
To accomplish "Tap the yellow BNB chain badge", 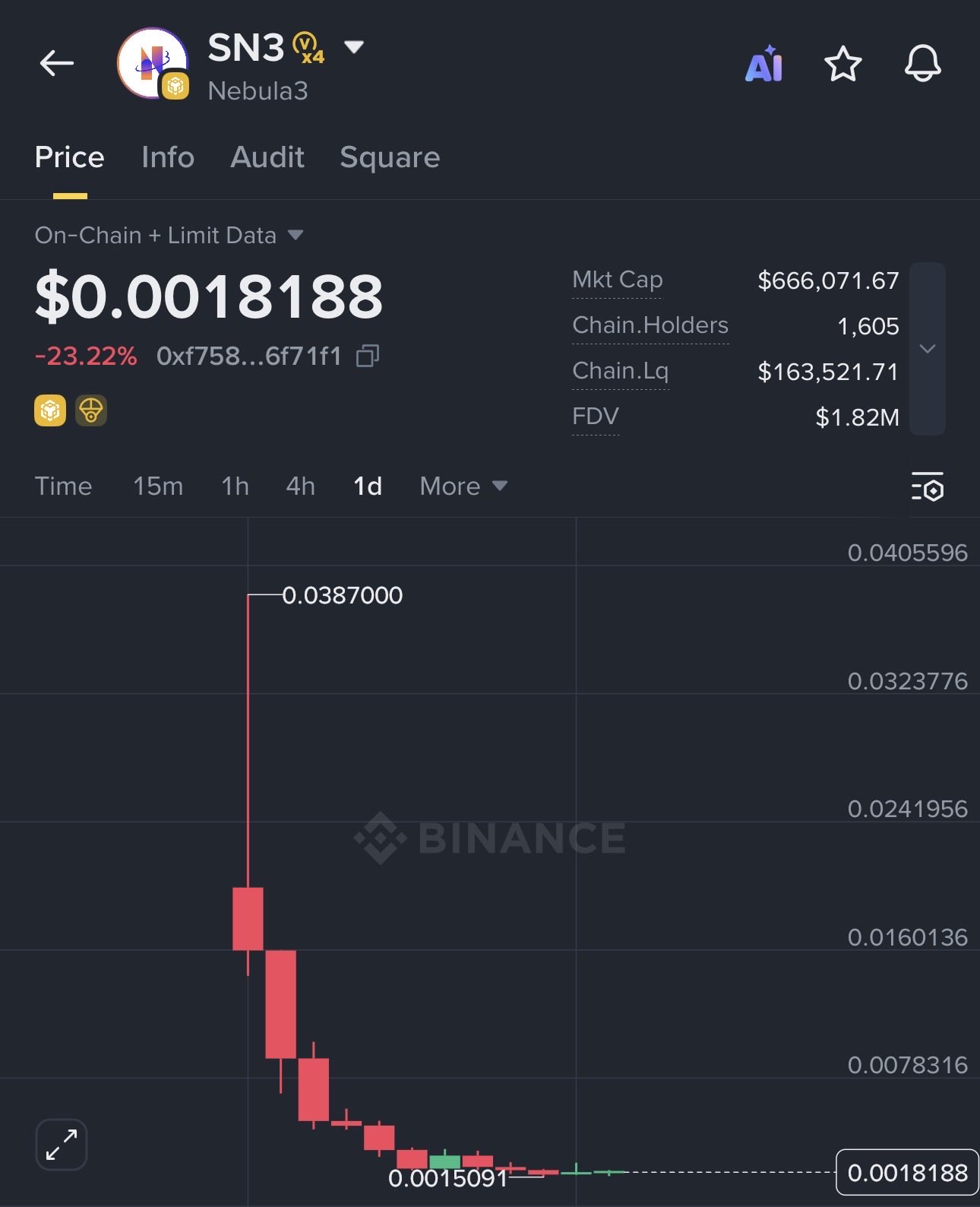I will pyautogui.click(x=50, y=410).
